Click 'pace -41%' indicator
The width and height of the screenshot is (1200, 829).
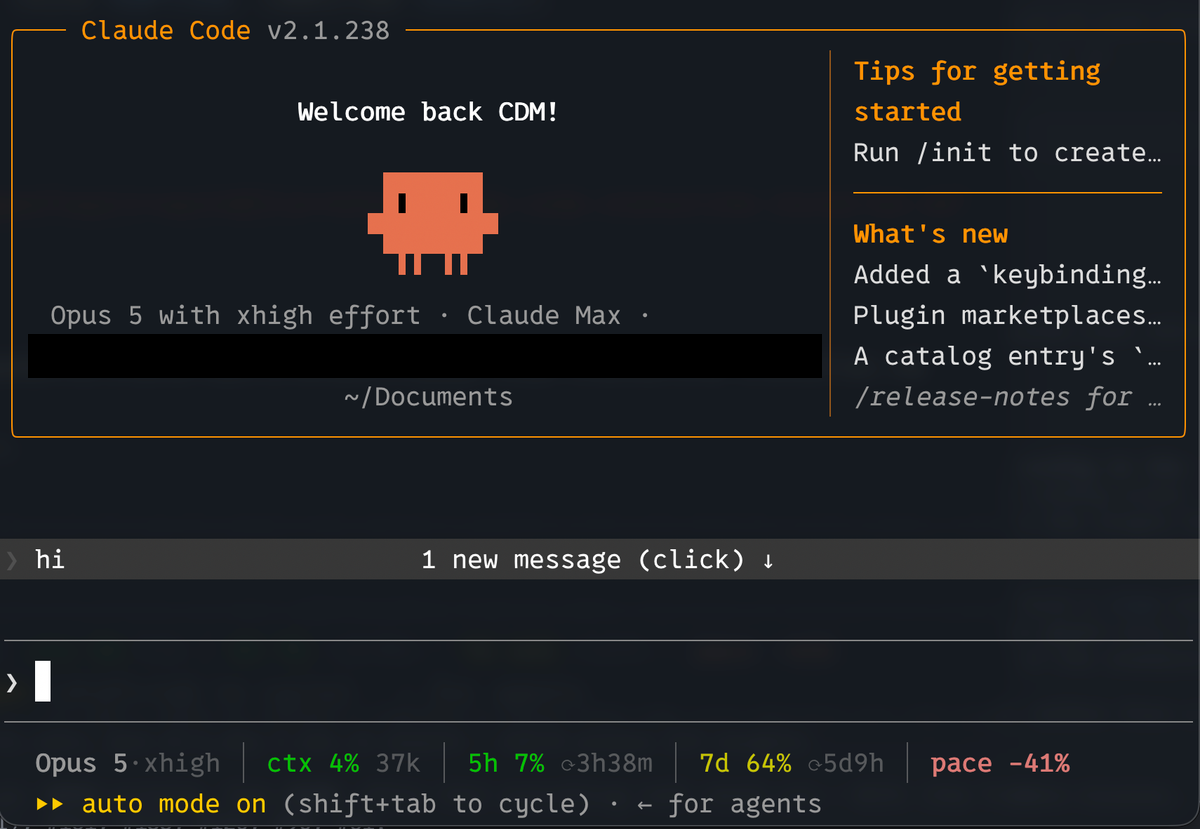pyautogui.click(x=1000, y=764)
